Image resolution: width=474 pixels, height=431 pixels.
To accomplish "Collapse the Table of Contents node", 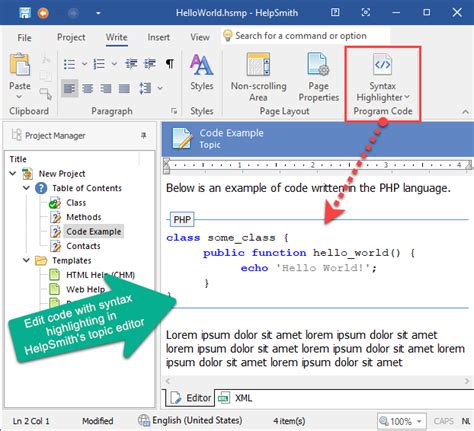I will pos(27,188).
